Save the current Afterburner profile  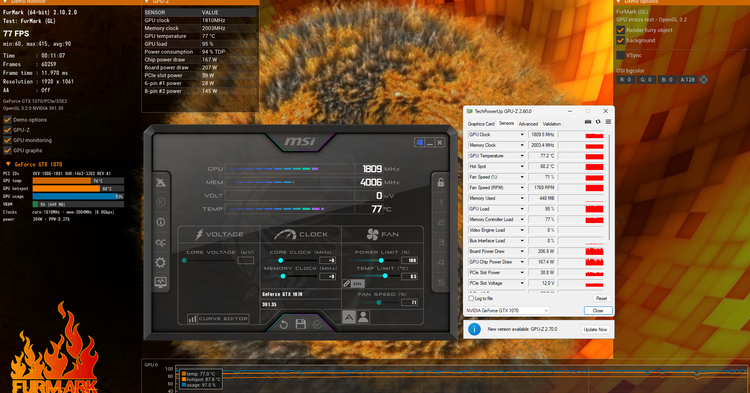[x=300, y=325]
